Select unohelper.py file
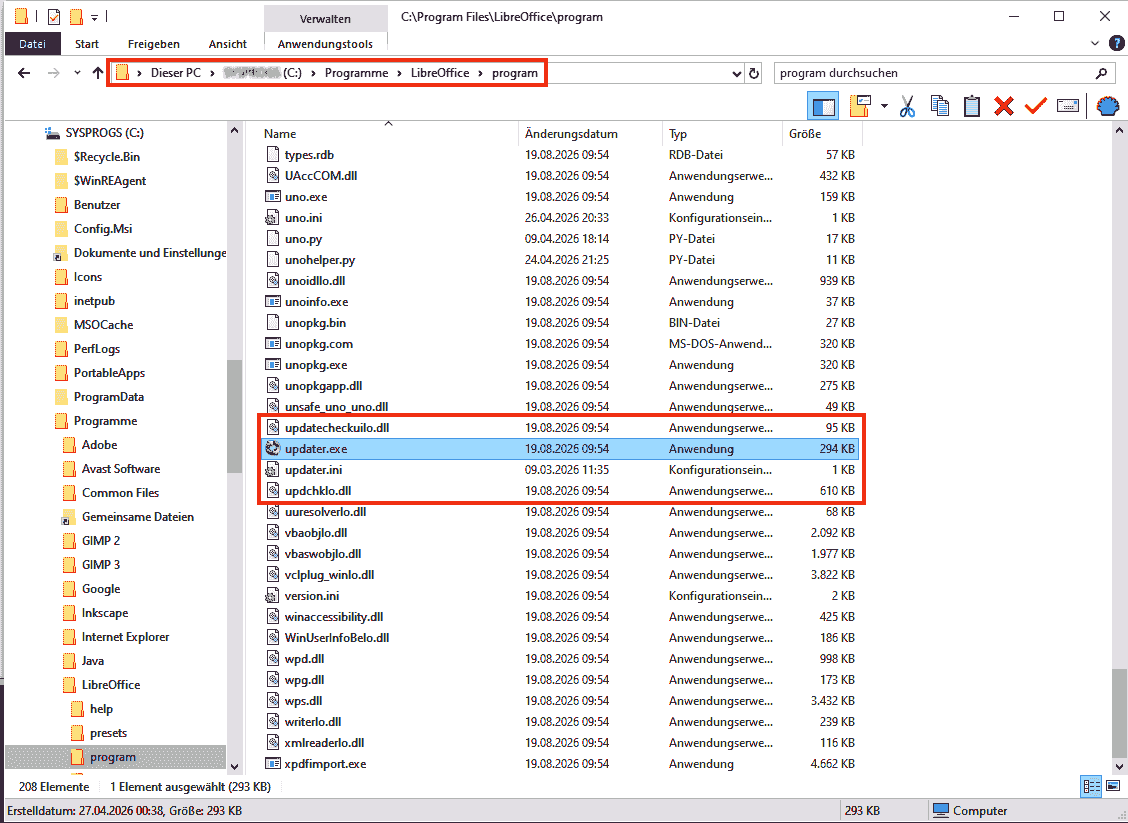The width and height of the screenshot is (1128, 823). pos(320,260)
